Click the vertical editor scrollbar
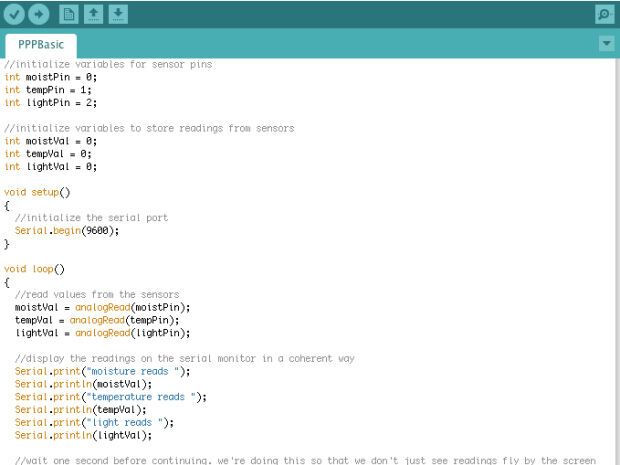This screenshot has height=465, width=620. [x=617, y=261]
